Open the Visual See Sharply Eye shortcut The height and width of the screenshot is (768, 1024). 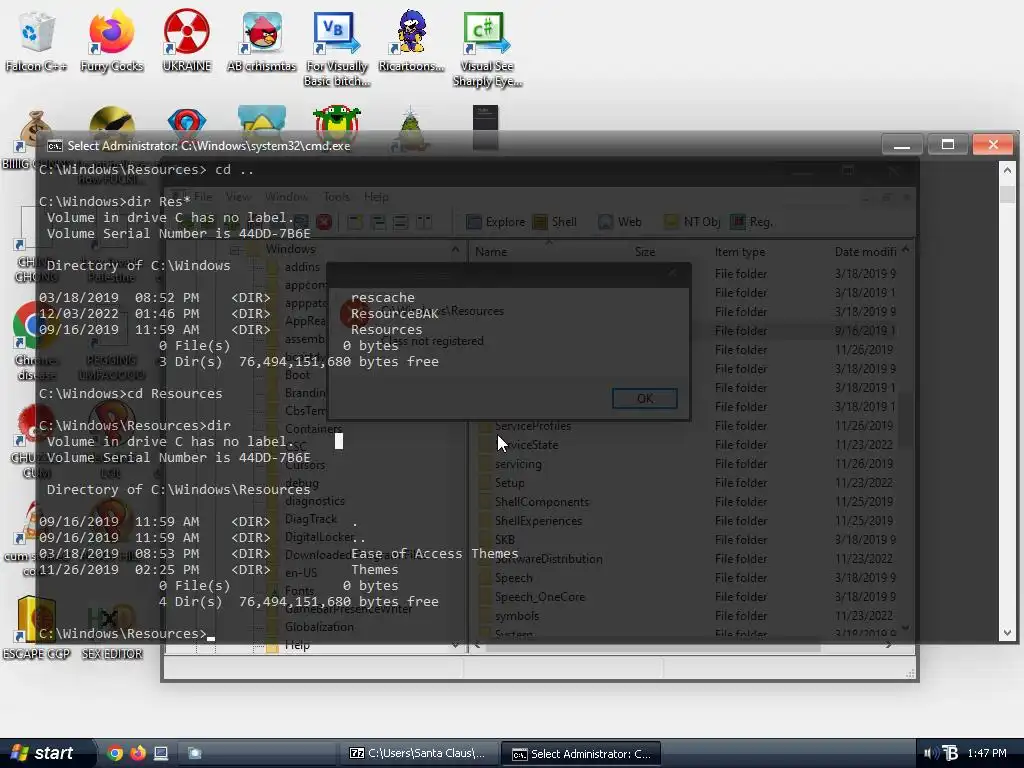point(487,48)
